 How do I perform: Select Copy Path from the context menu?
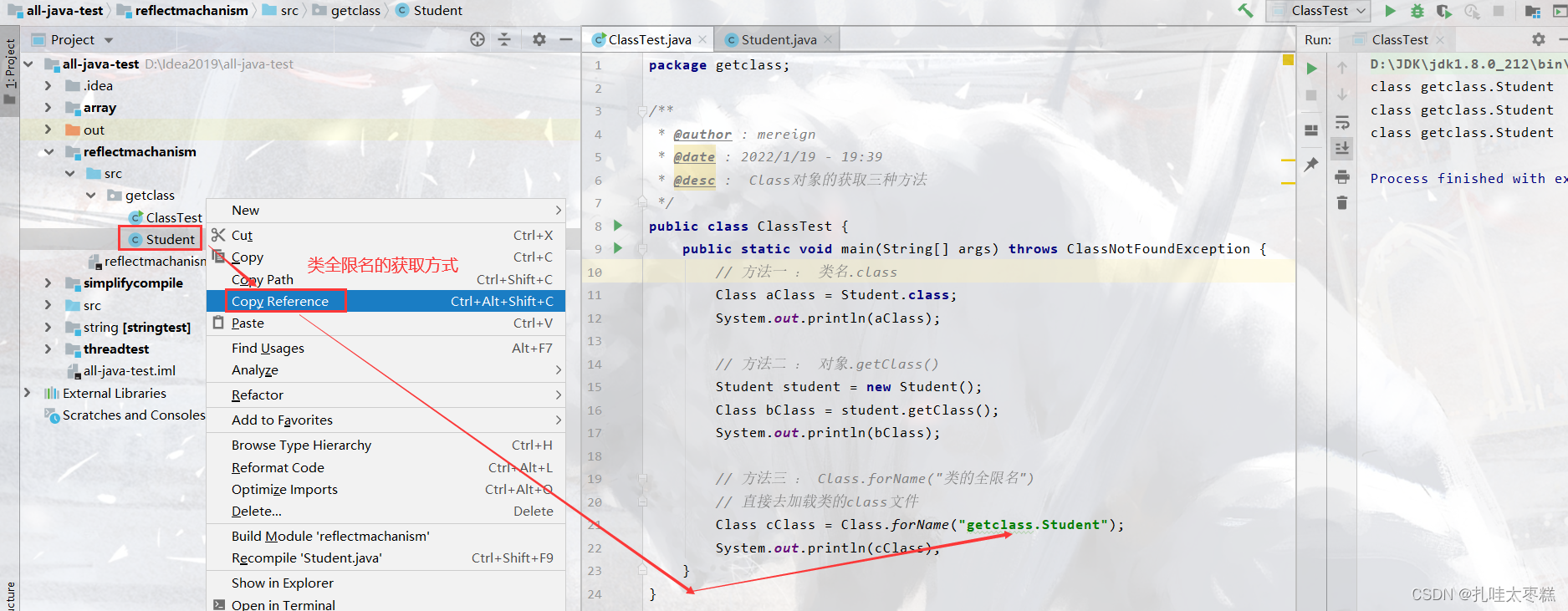pos(386,279)
